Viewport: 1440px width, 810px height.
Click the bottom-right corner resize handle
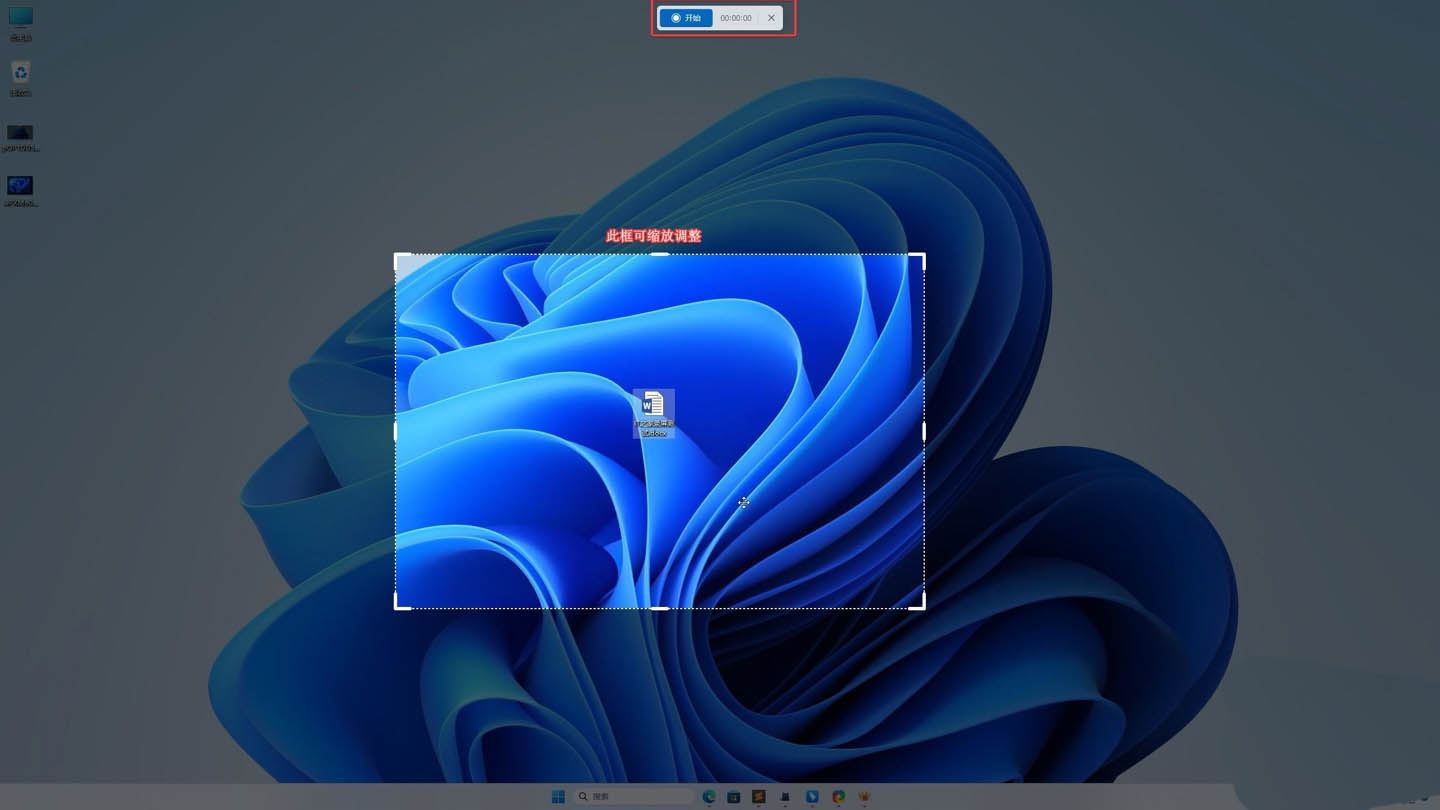point(921,605)
